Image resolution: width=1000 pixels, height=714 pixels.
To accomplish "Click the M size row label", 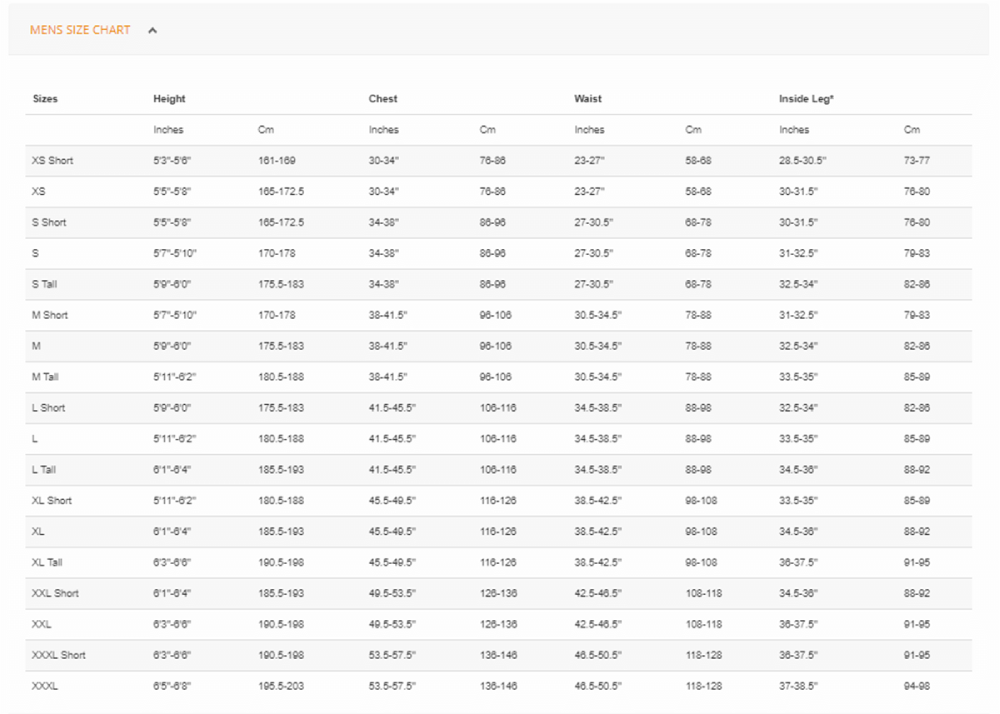I will pos(36,346).
